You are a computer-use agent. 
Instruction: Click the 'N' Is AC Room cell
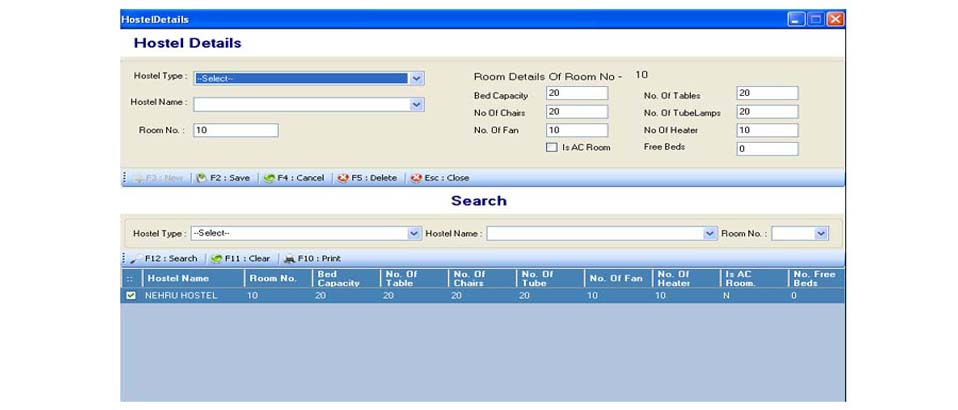click(755, 296)
